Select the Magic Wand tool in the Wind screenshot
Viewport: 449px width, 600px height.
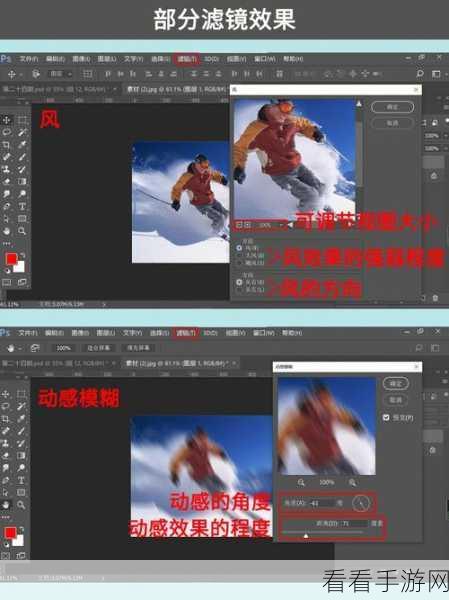tap(22, 132)
